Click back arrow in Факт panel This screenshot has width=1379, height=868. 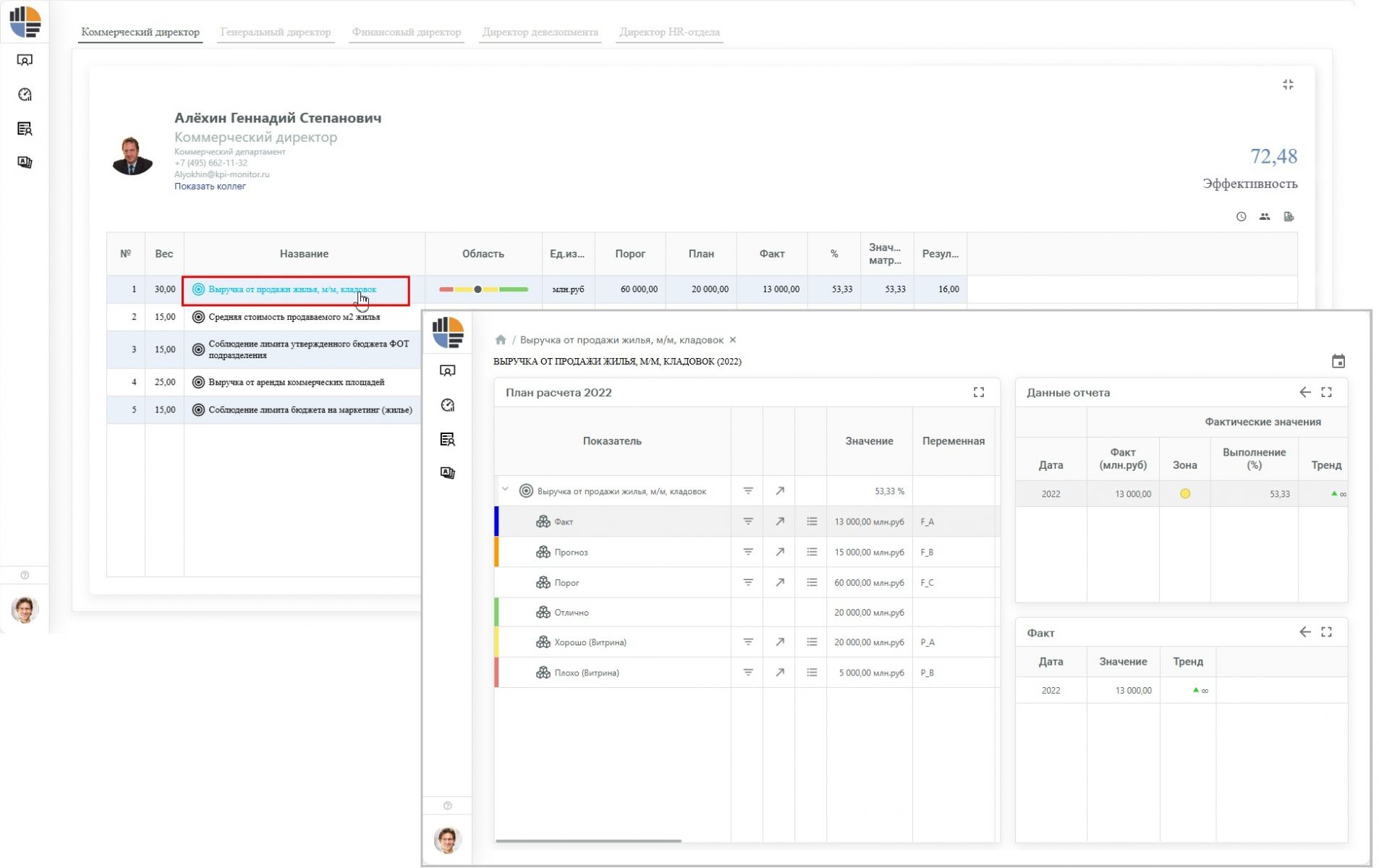1304,632
